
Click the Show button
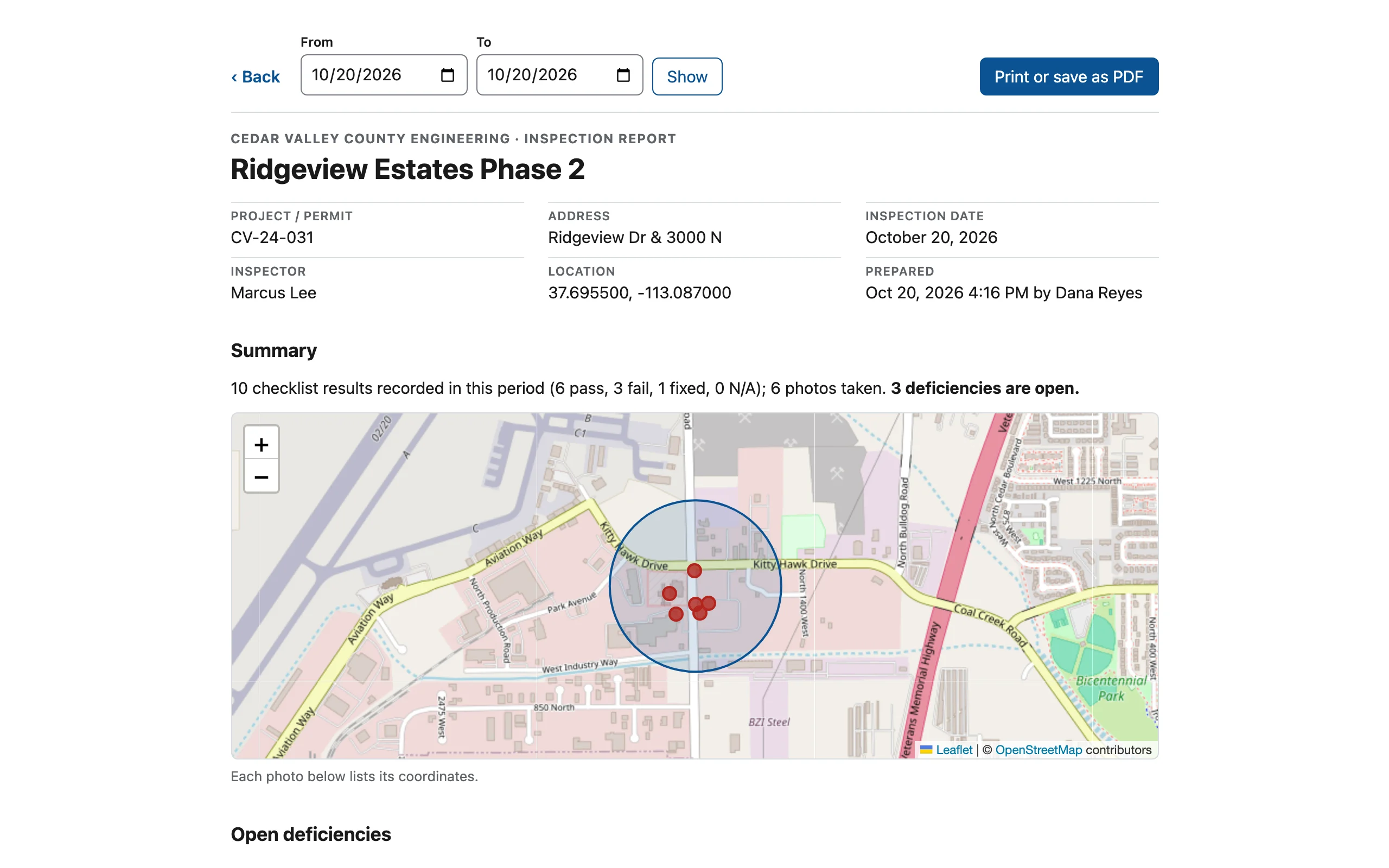(687, 76)
